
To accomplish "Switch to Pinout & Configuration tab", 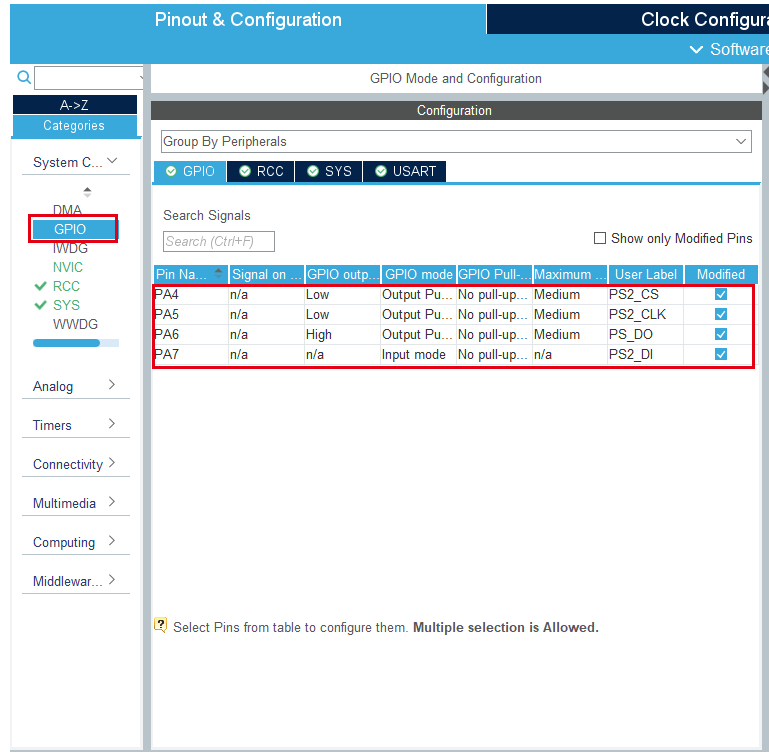I will (248, 20).
